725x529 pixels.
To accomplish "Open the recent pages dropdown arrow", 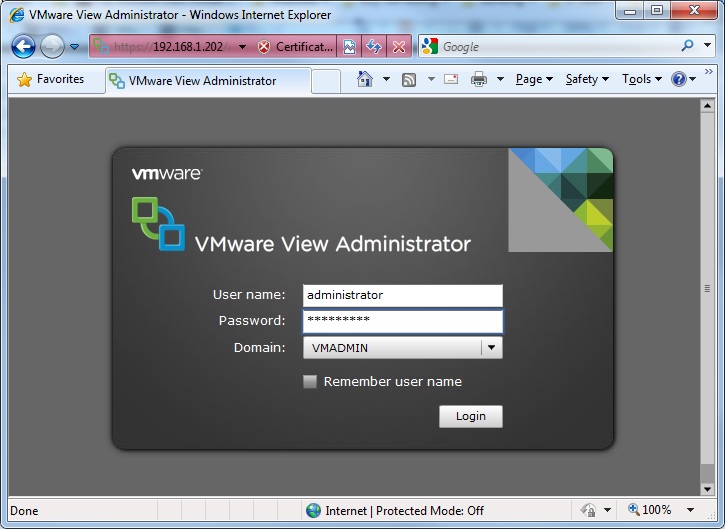I will click(74, 47).
